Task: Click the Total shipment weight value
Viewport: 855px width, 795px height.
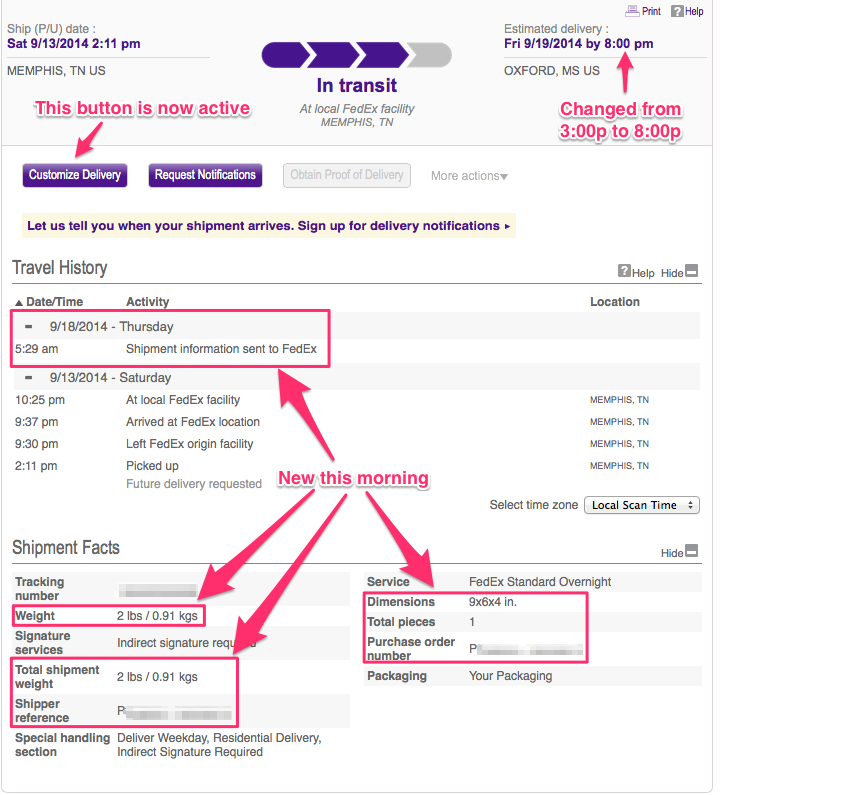Action: pos(157,677)
